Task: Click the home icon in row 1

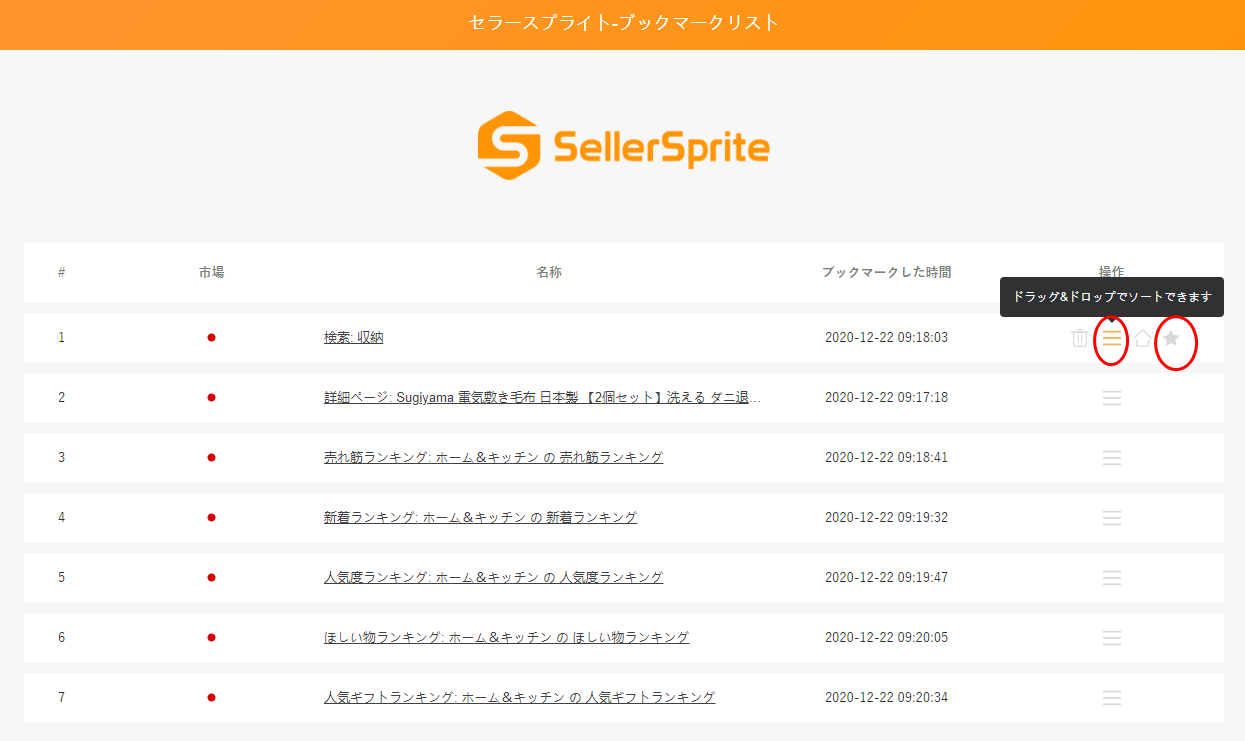Action: pos(1142,338)
